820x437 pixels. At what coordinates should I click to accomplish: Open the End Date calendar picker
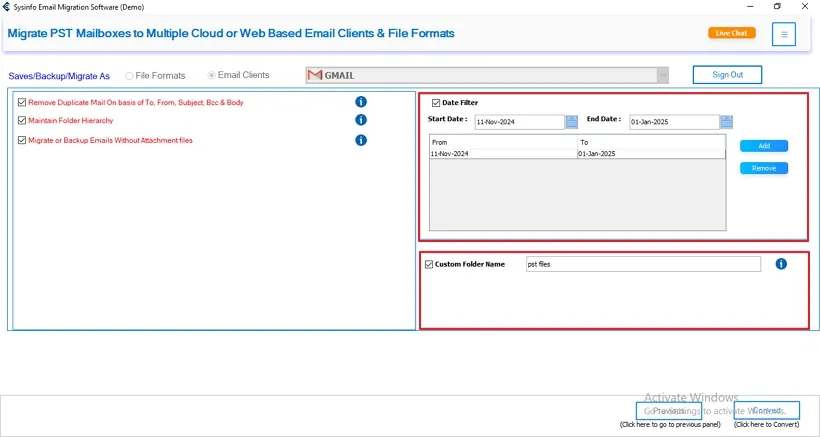tap(726, 122)
